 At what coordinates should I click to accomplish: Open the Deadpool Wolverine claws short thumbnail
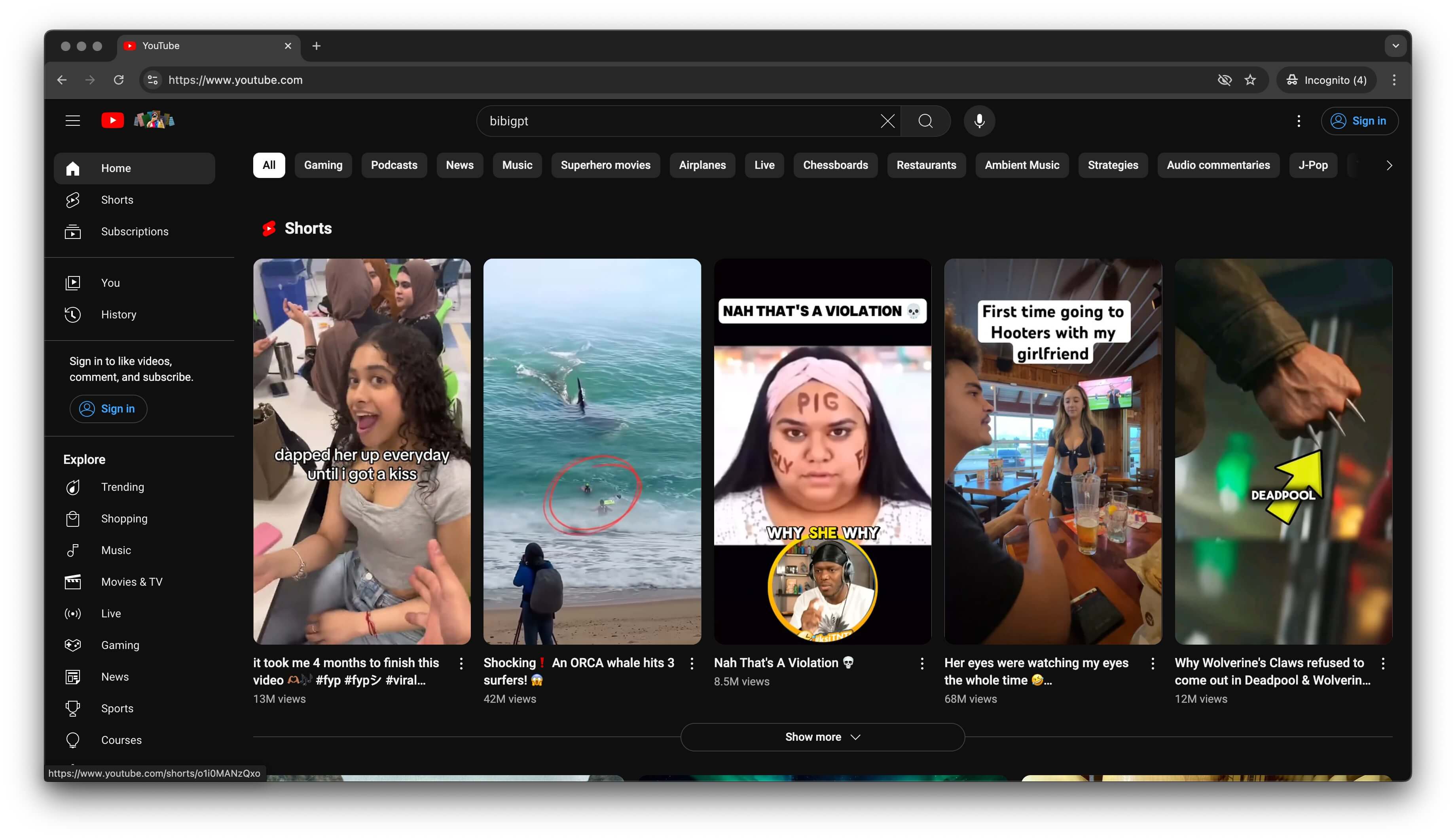click(x=1283, y=451)
